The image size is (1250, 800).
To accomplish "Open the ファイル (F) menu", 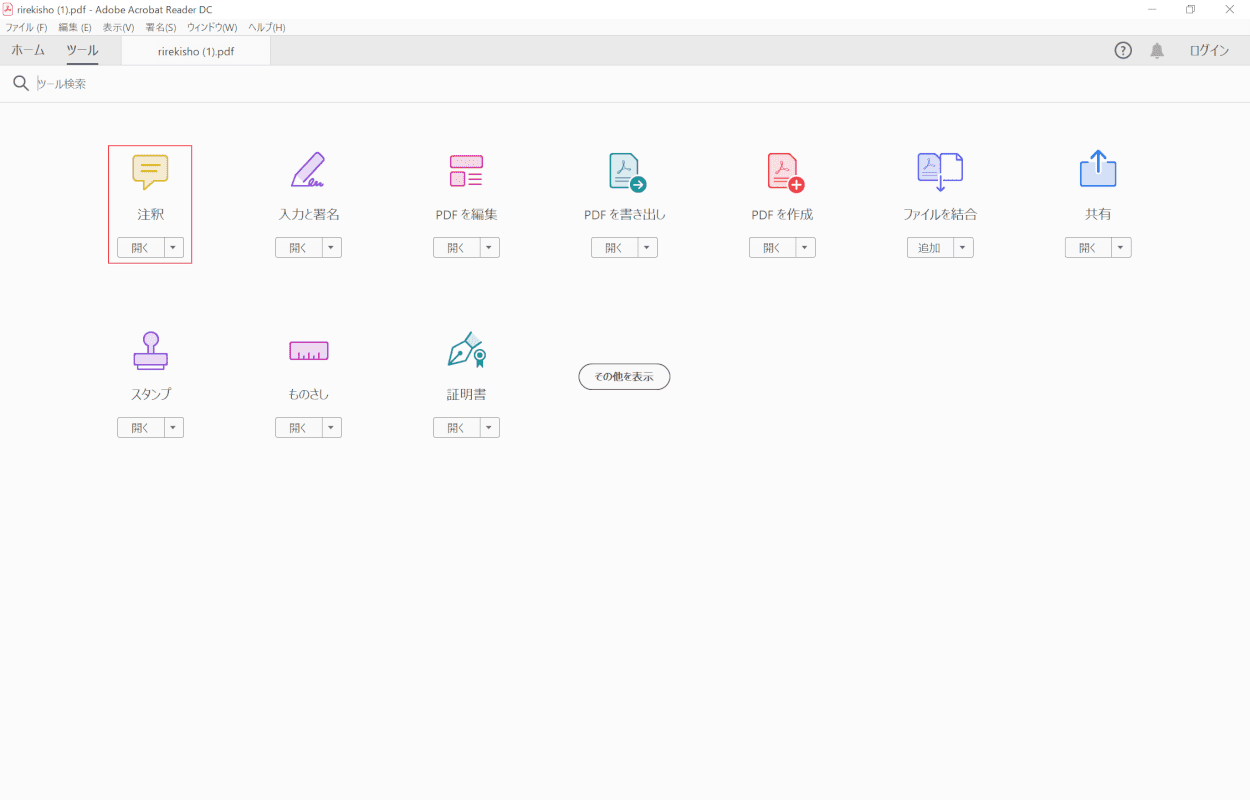I will tap(26, 27).
